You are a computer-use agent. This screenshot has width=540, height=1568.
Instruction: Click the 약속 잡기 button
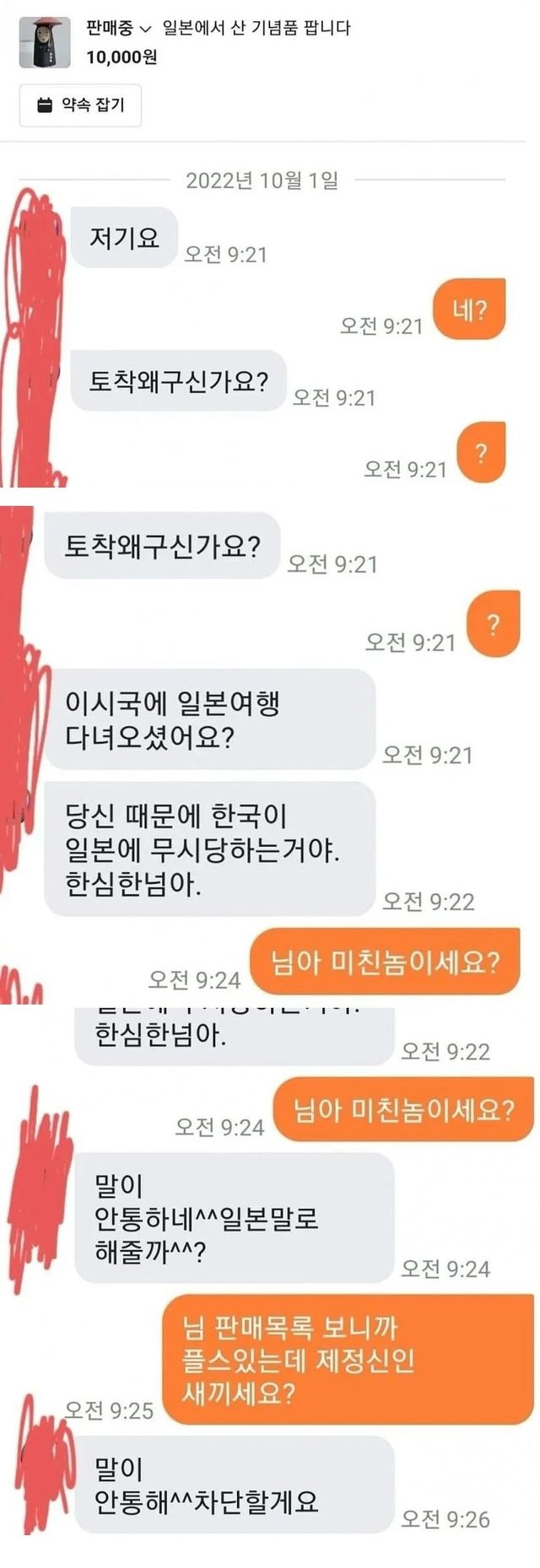point(80,105)
